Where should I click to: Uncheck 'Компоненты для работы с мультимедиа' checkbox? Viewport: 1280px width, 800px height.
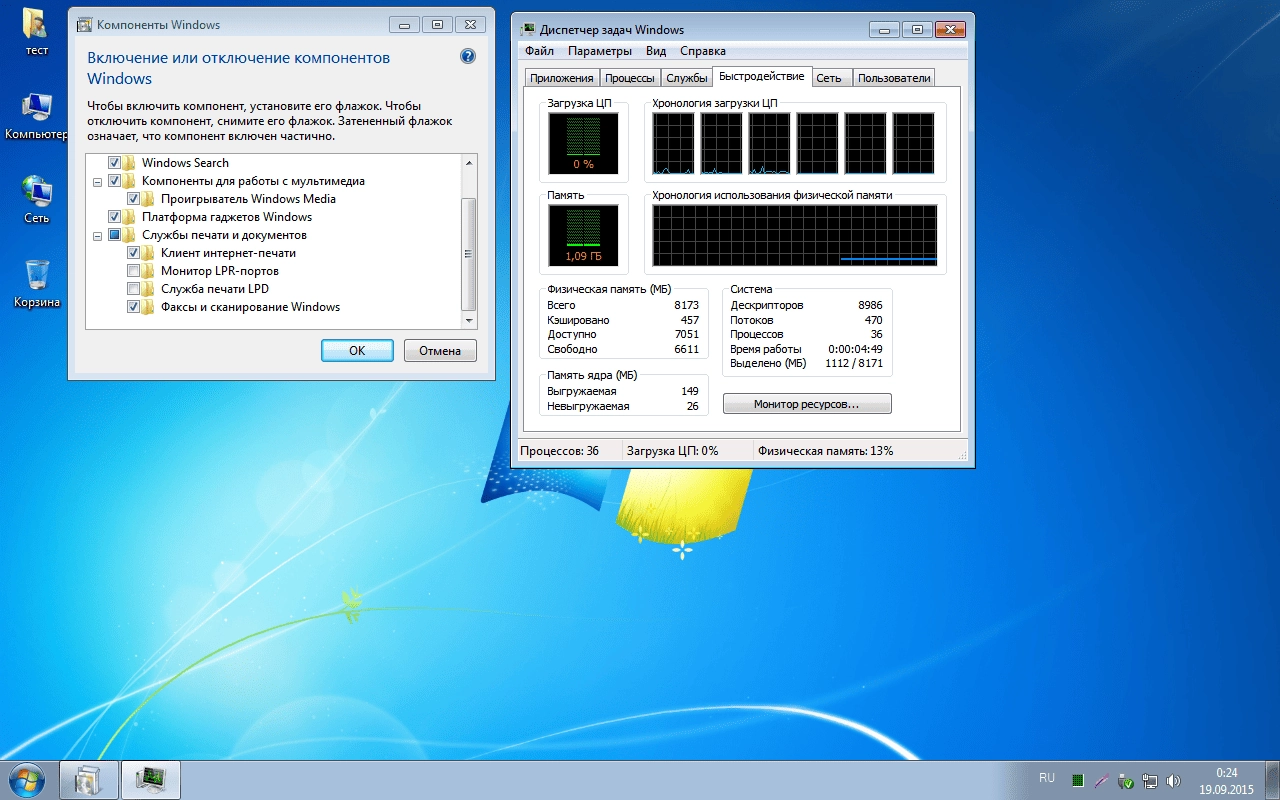click(x=114, y=181)
